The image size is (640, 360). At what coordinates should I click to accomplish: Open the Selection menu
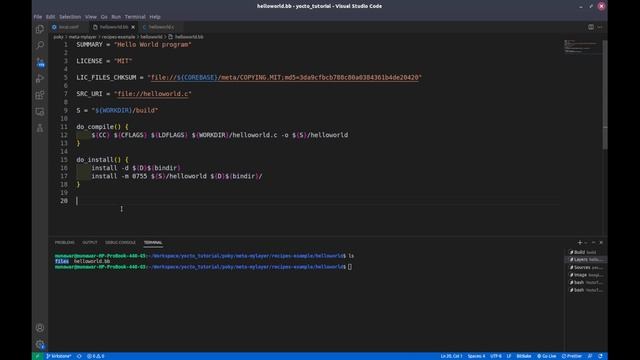[x=70, y=17]
